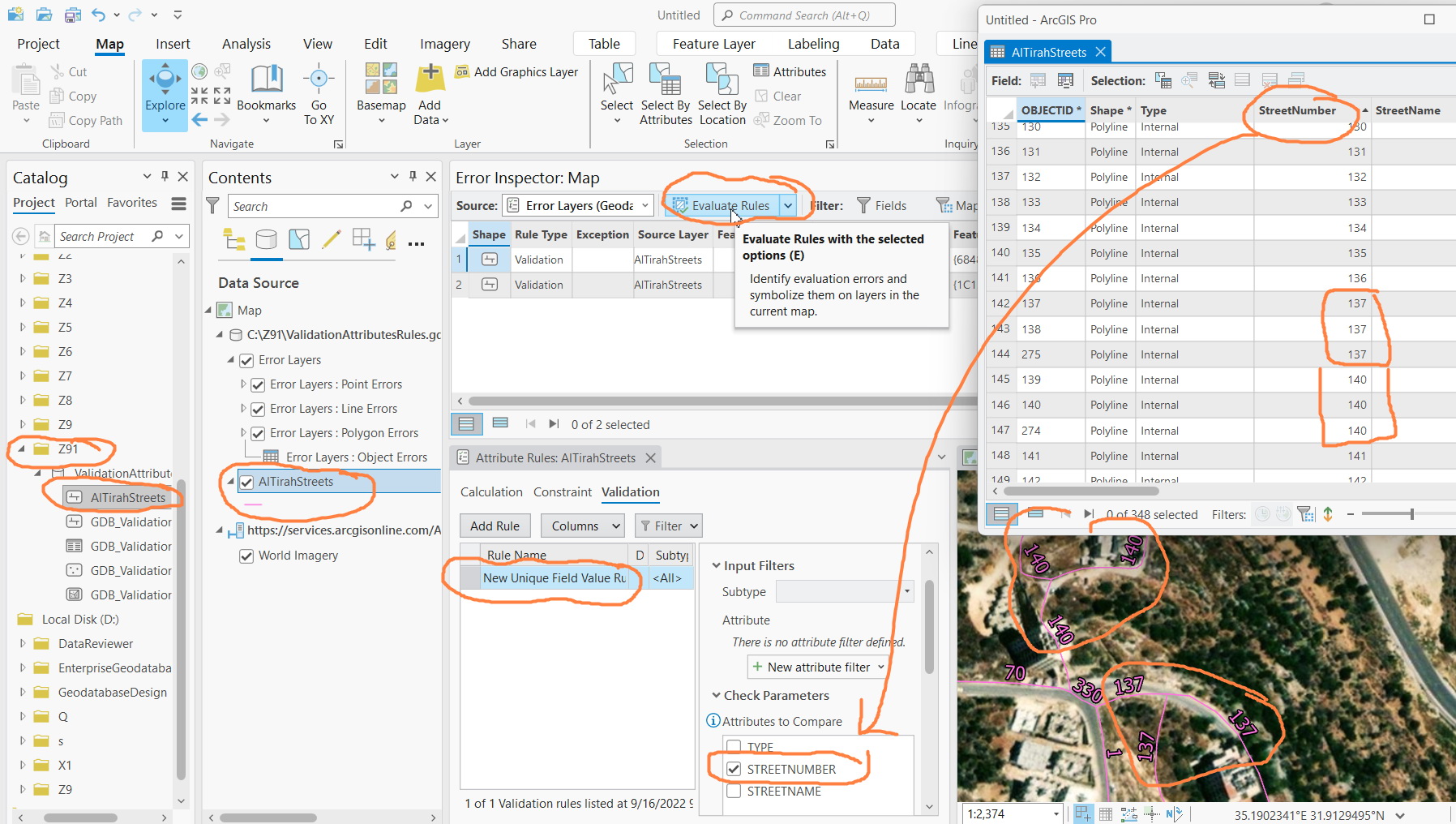Viewport: 1456px width, 824px height.
Task: Open the Imagery ribbon tab
Action: 444,44
